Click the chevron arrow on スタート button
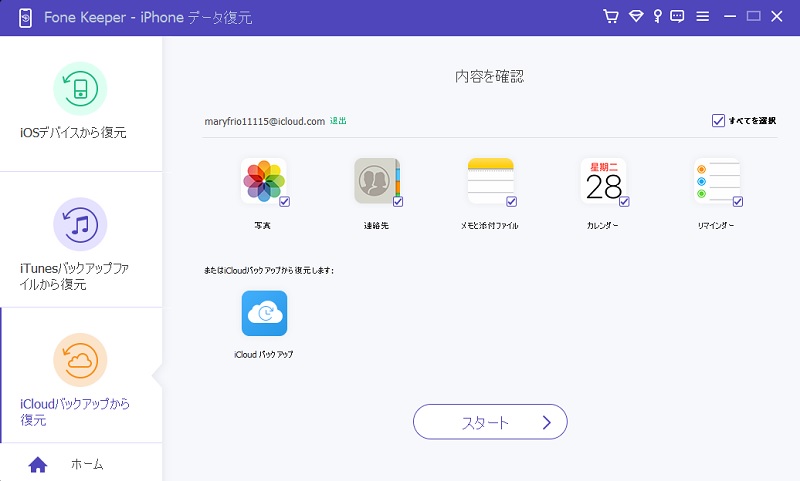The width and height of the screenshot is (800, 481). (x=546, y=422)
